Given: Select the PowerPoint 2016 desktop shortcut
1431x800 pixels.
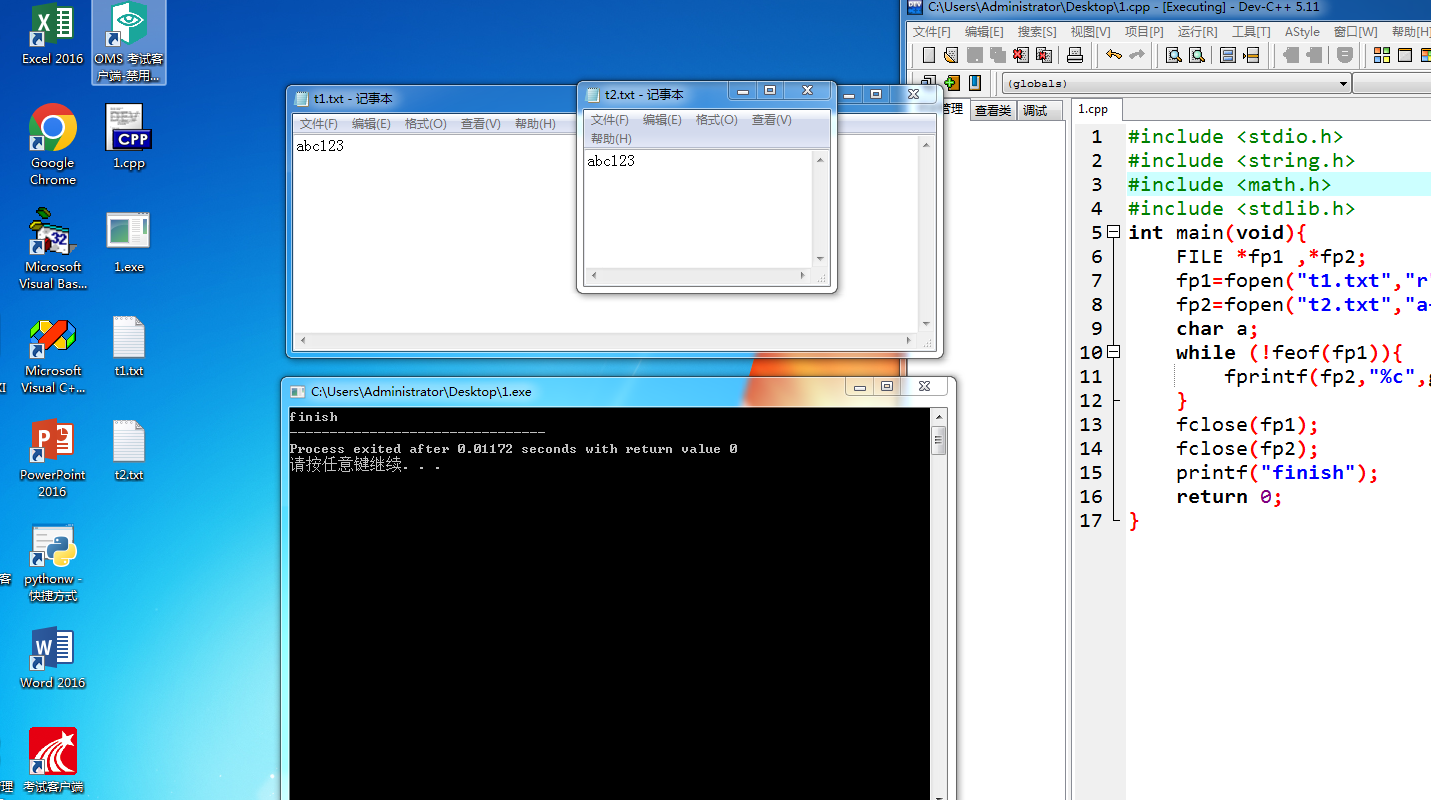Looking at the screenshot, I should (53, 459).
